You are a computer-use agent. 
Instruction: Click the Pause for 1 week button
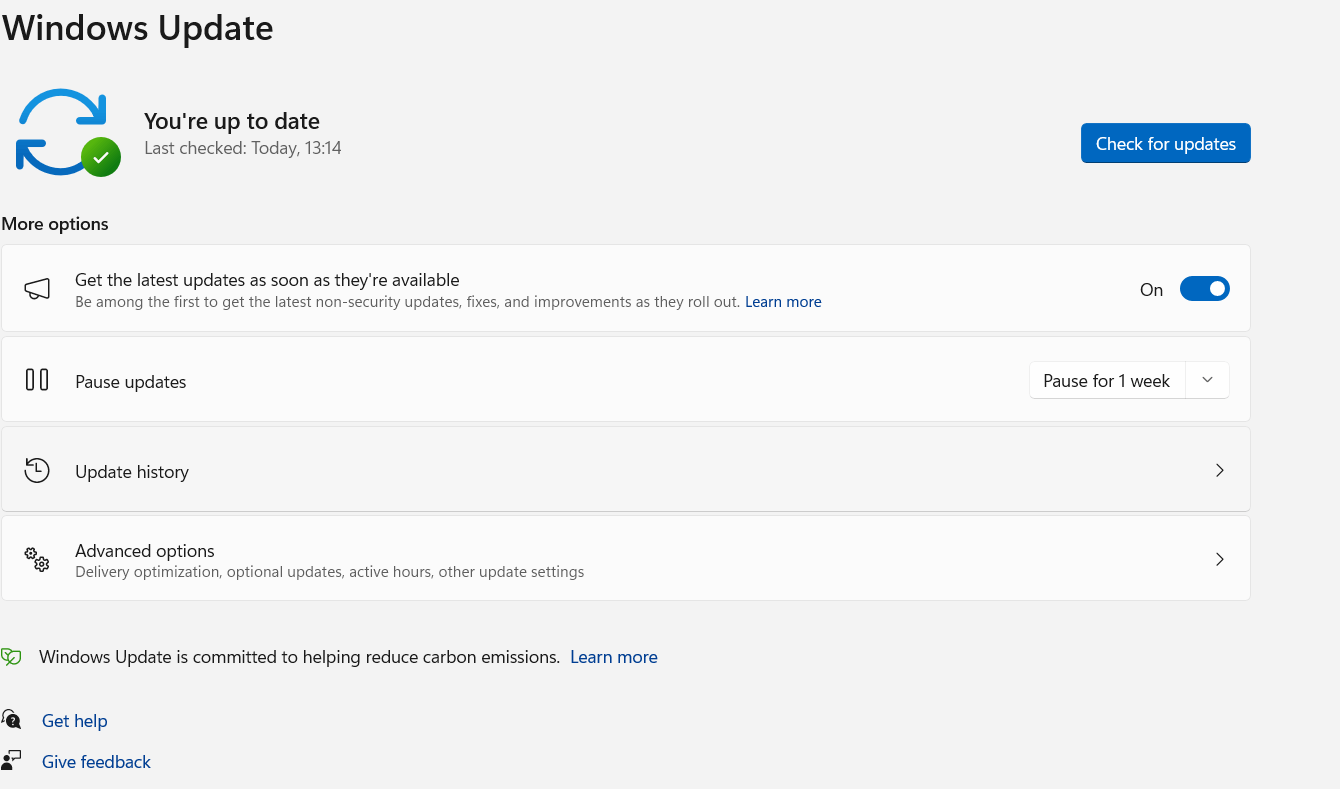click(x=1107, y=380)
